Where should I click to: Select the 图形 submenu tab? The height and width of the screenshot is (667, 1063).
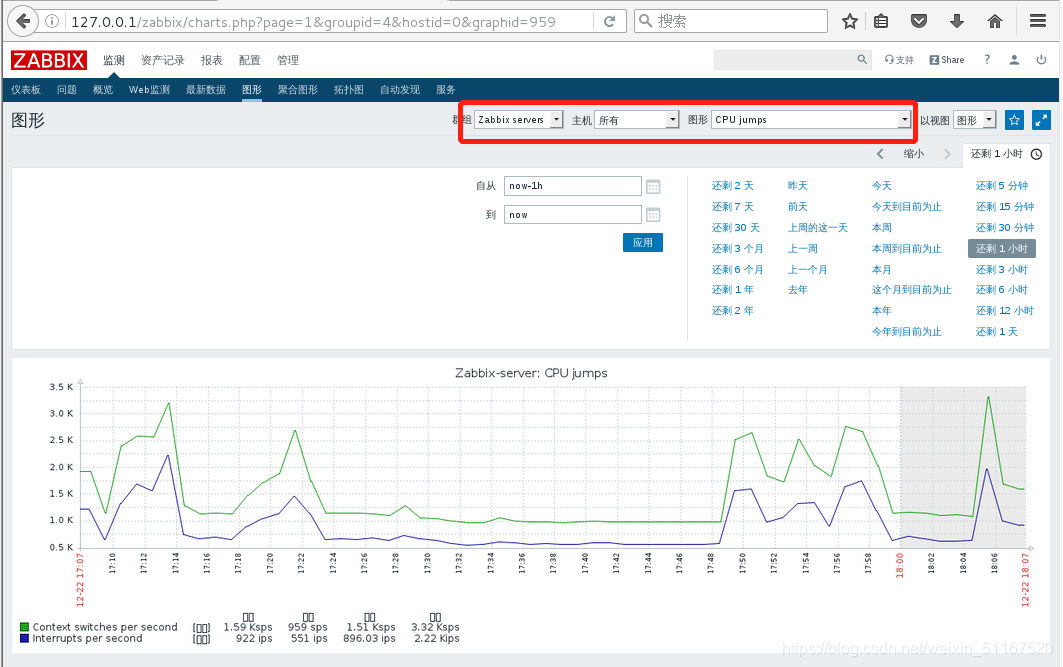[252, 89]
